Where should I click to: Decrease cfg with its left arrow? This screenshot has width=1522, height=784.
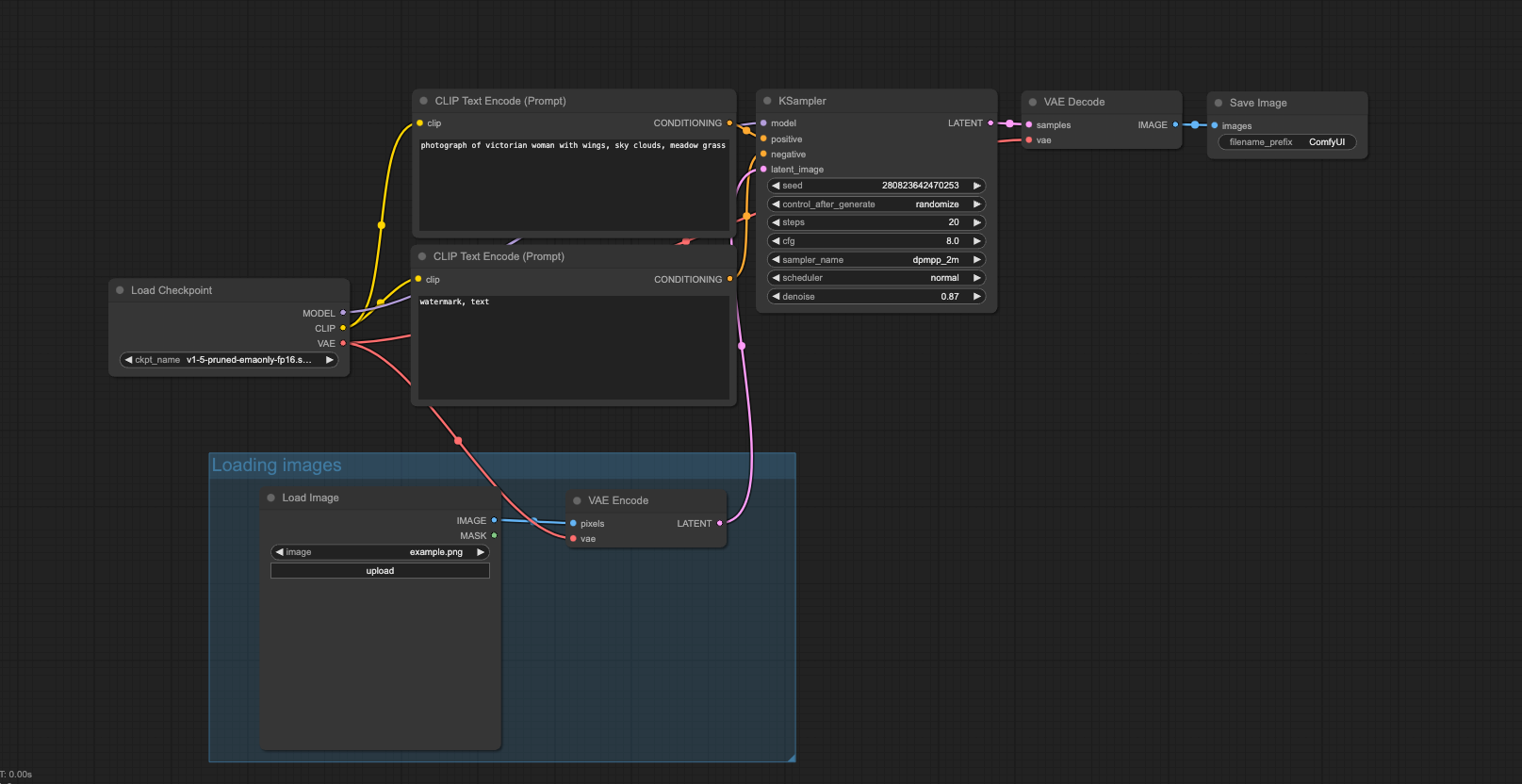(x=776, y=241)
